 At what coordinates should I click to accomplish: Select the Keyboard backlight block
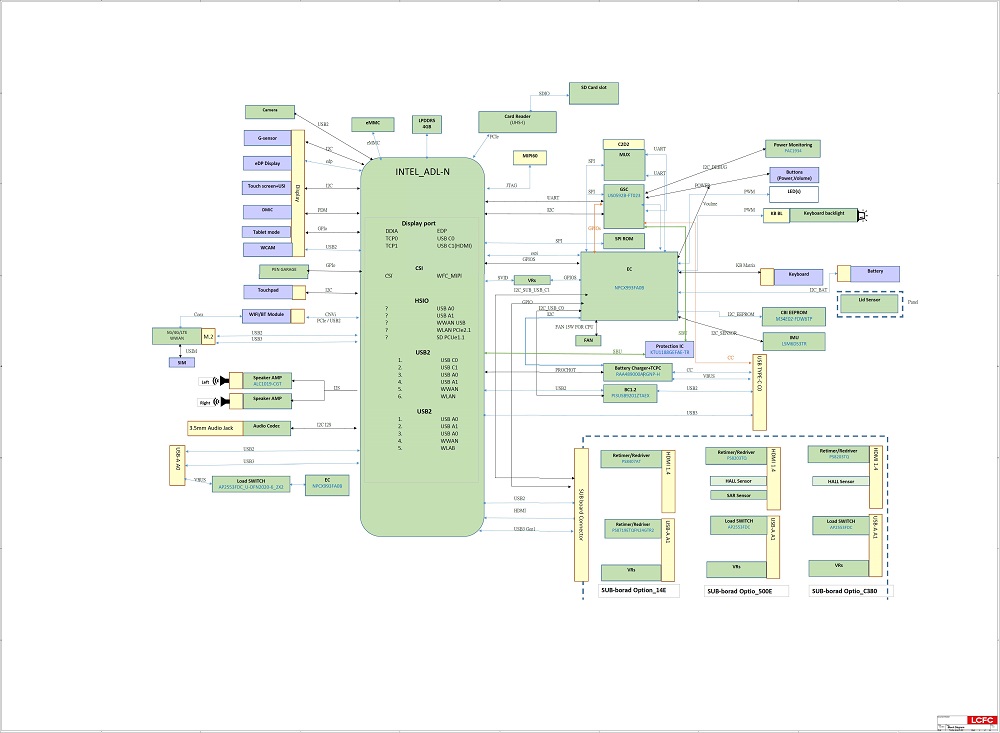point(823,215)
